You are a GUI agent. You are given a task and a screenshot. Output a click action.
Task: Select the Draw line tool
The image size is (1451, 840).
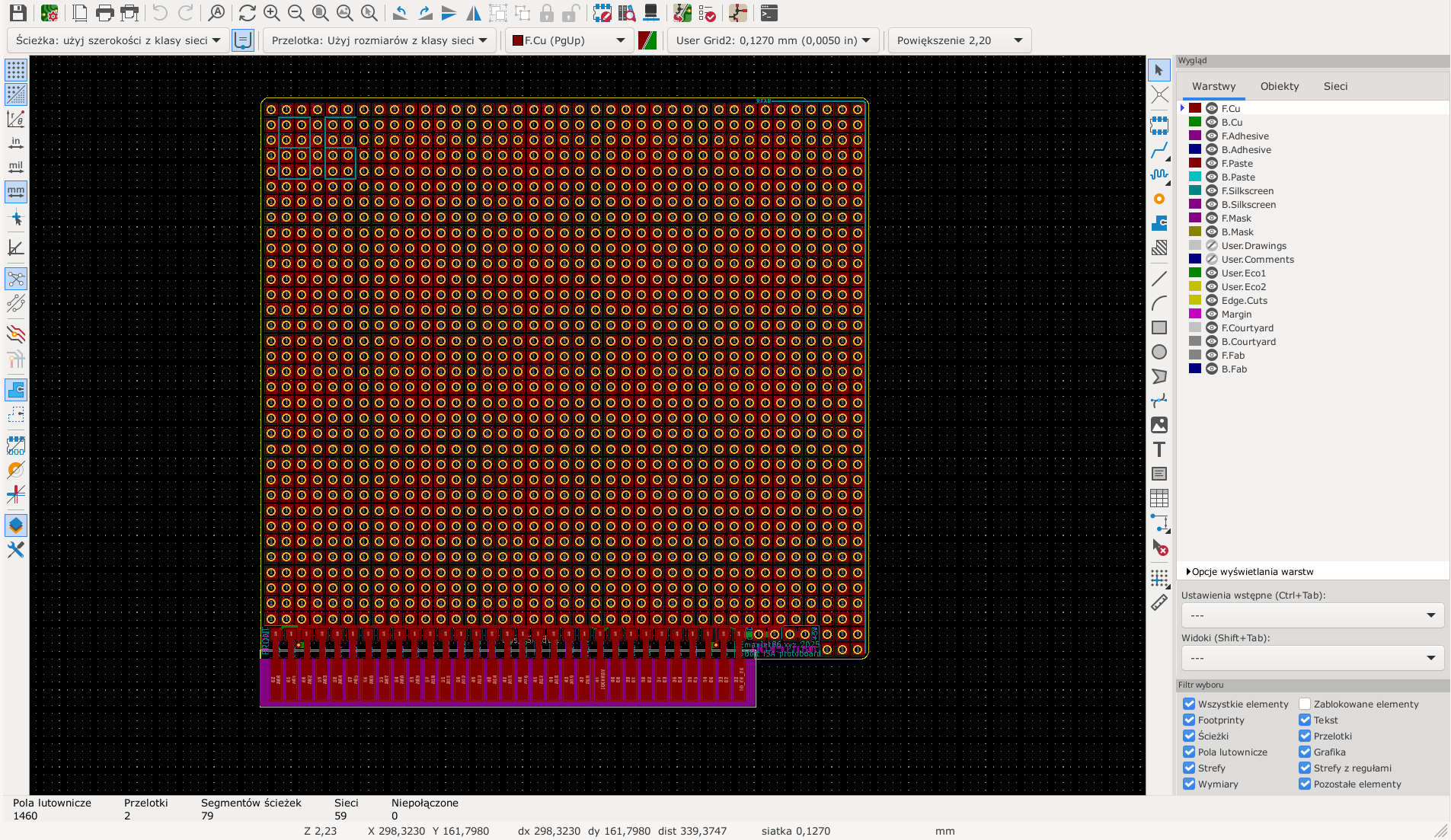1159,279
